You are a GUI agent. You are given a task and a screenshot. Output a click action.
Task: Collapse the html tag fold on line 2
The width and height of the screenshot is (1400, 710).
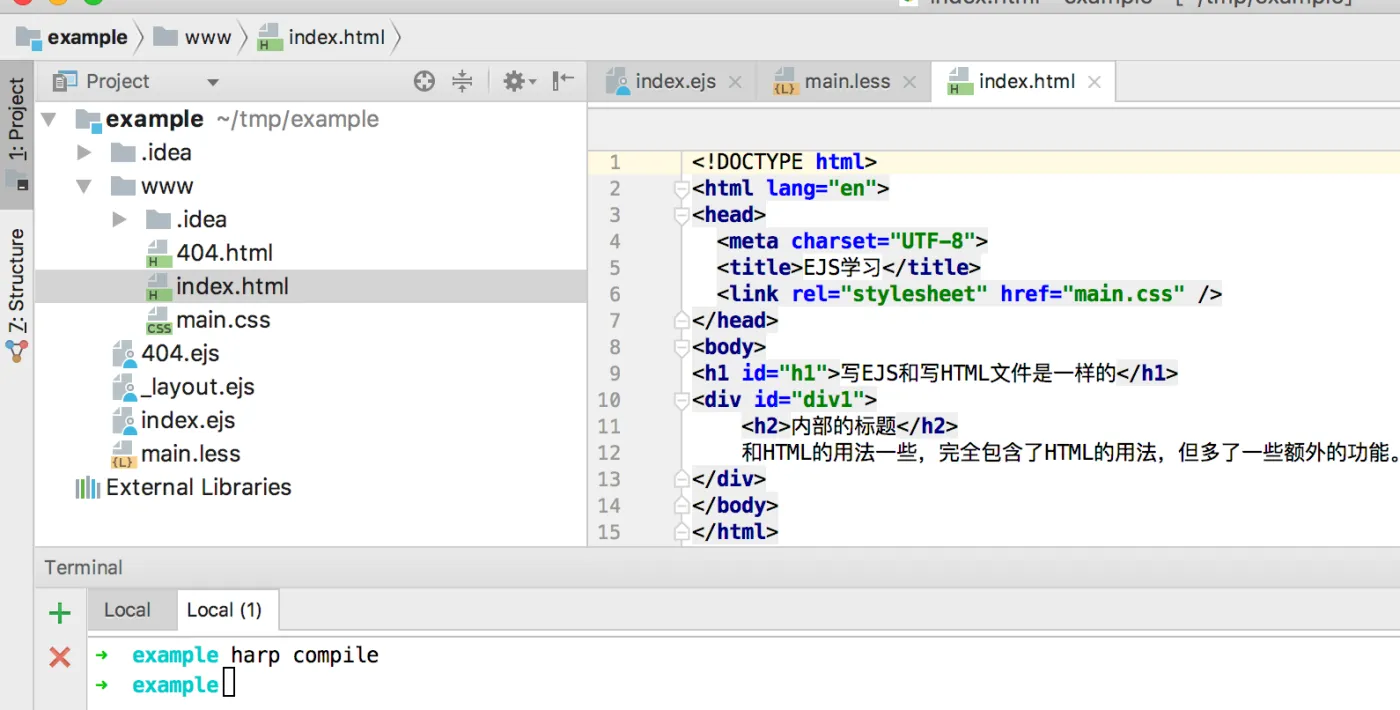(x=683, y=189)
